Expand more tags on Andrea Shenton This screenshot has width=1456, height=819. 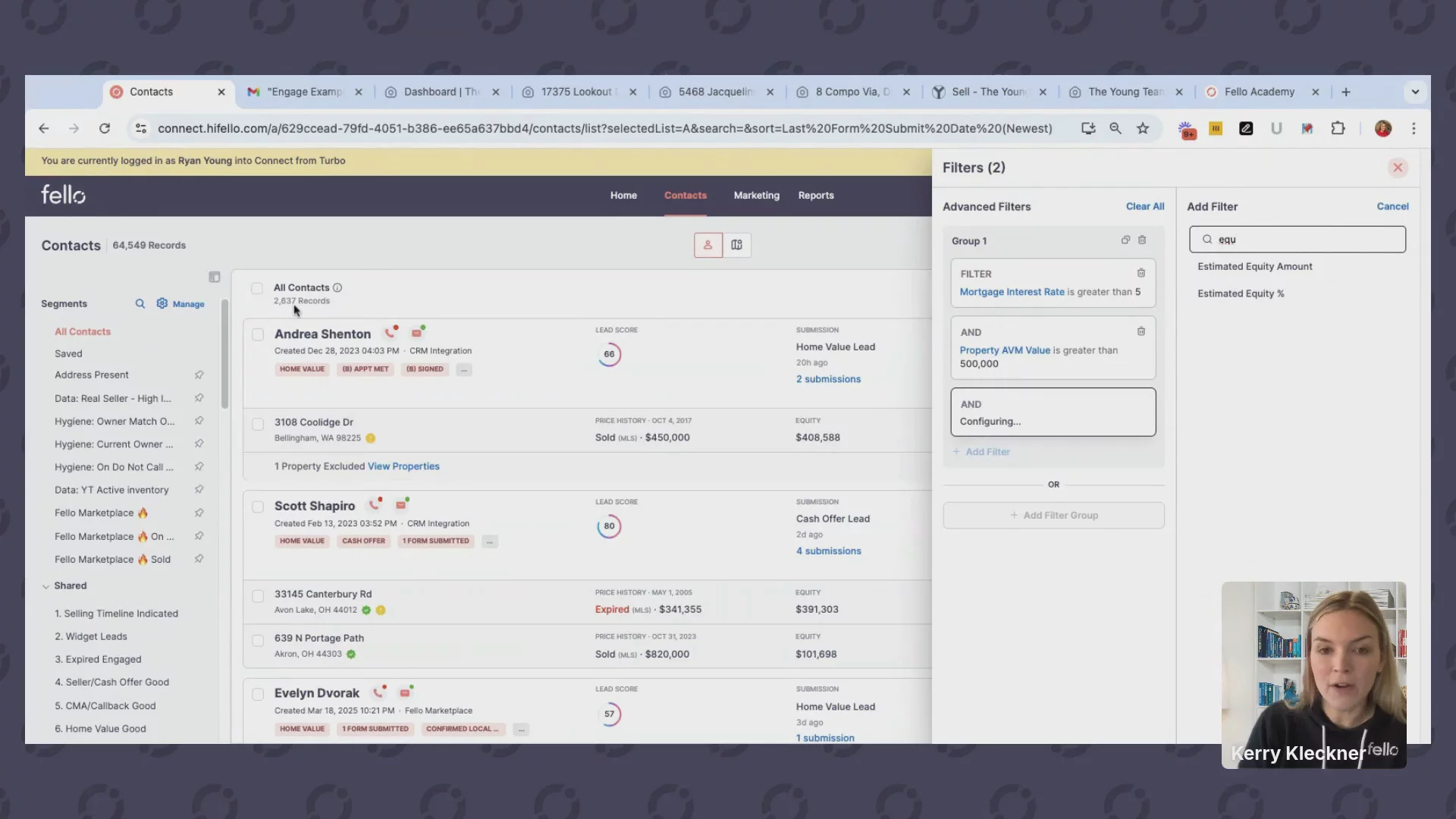point(464,369)
